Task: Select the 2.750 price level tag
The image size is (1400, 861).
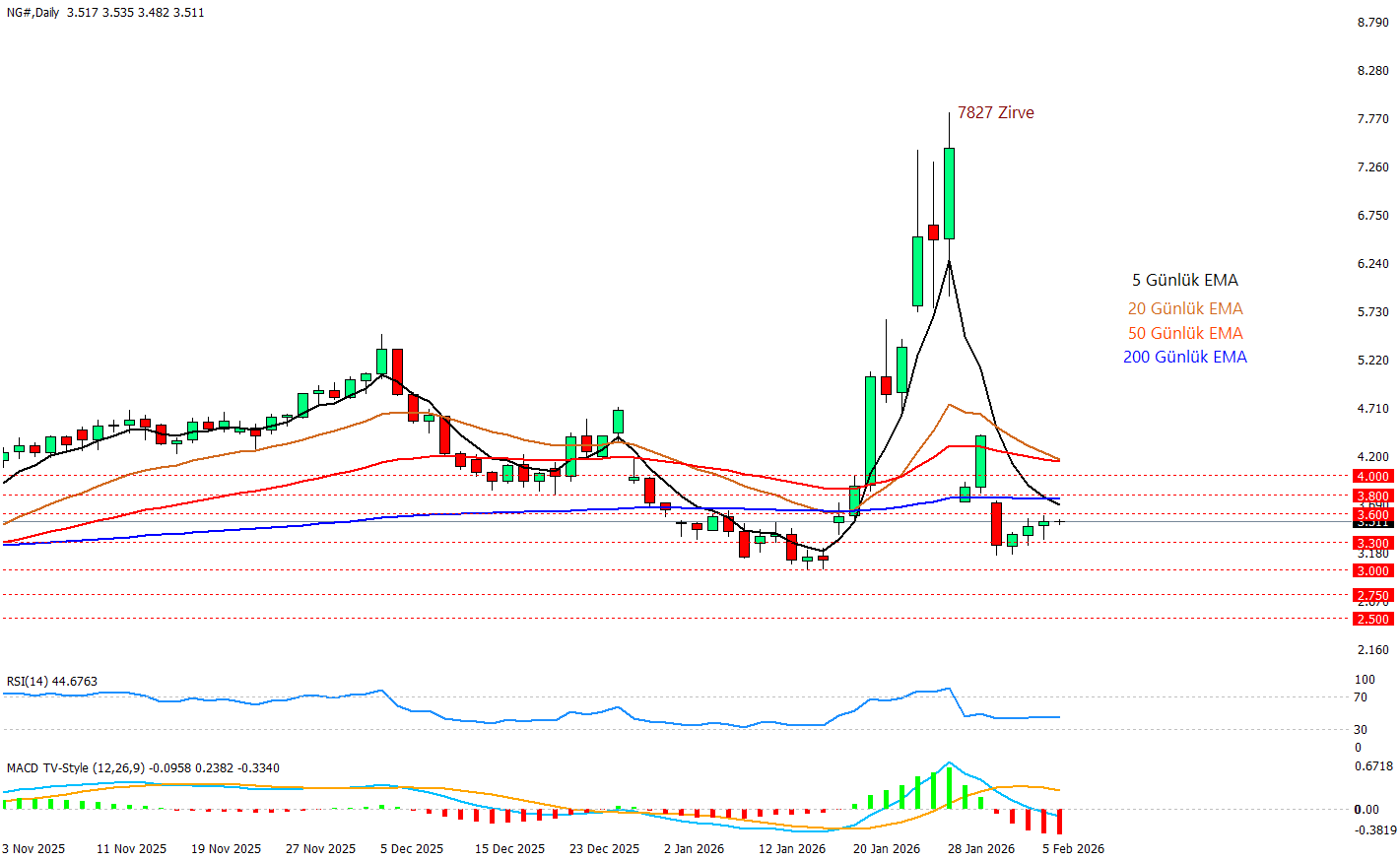Action: point(1372,596)
